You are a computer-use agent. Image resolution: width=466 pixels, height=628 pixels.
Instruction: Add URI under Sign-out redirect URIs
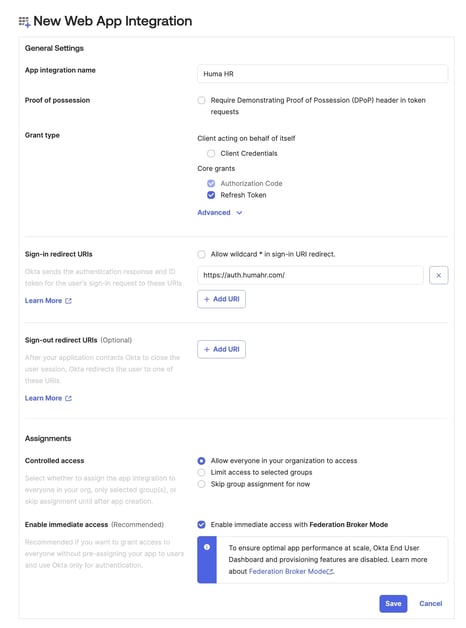(x=221, y=349)
